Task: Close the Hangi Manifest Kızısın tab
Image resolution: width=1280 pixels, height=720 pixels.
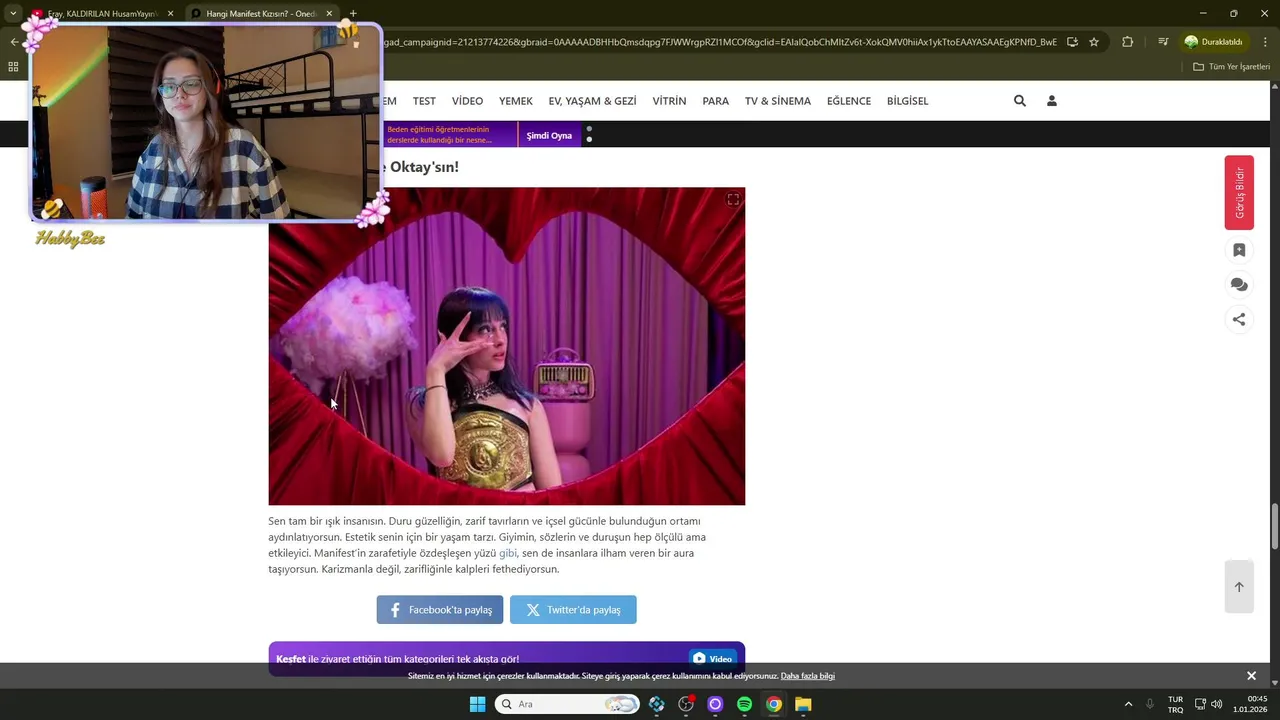Action: click(329, 14)
